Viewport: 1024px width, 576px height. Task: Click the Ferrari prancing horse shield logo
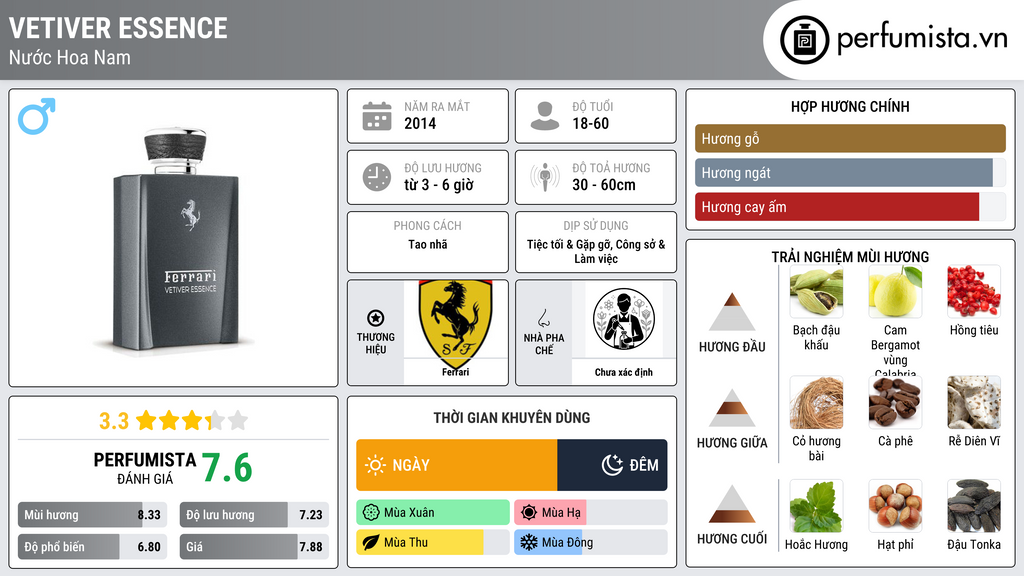(455, 325)
